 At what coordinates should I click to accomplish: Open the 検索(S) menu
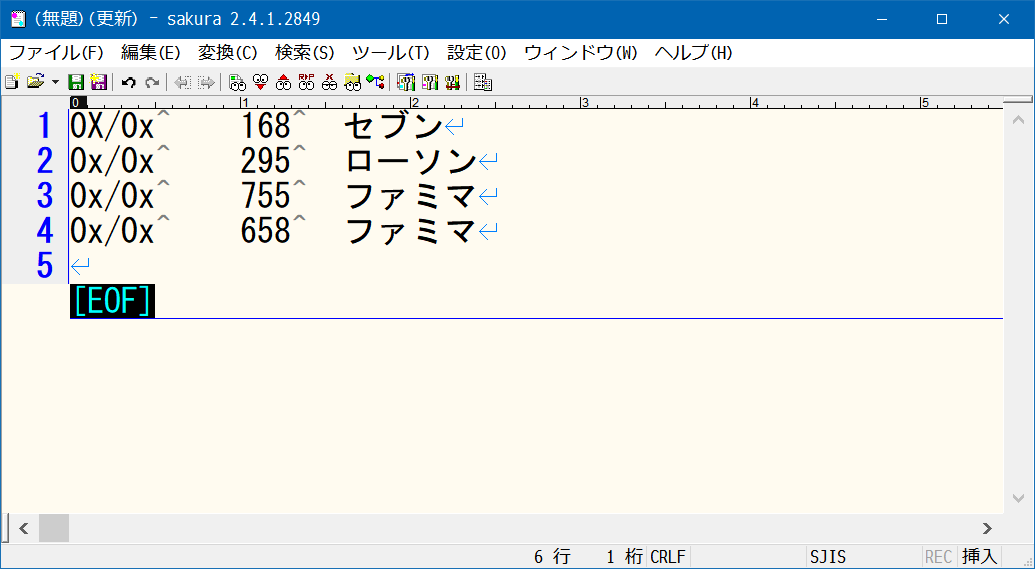click(305, 53)
